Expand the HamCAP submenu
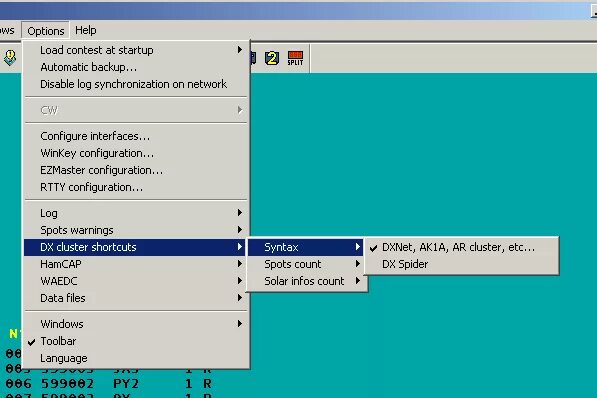The image size is (597, 398). coord(136,264)
